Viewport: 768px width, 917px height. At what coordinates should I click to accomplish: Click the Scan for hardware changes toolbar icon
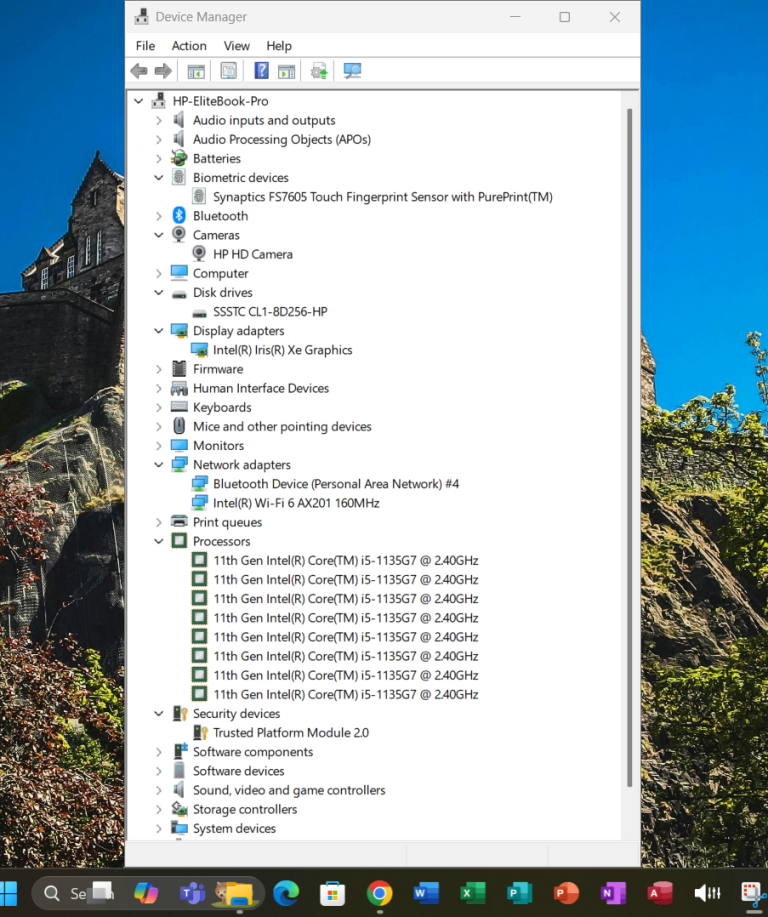pyautogui.click(x=352, y=71)
